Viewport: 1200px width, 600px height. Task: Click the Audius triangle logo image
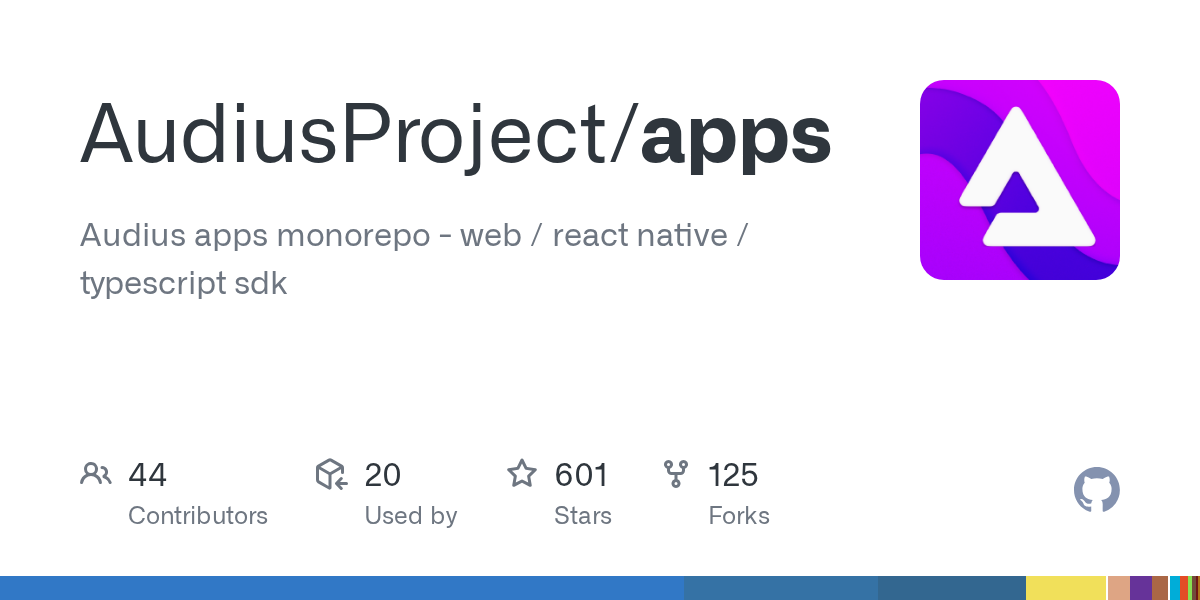(1019, 180)
